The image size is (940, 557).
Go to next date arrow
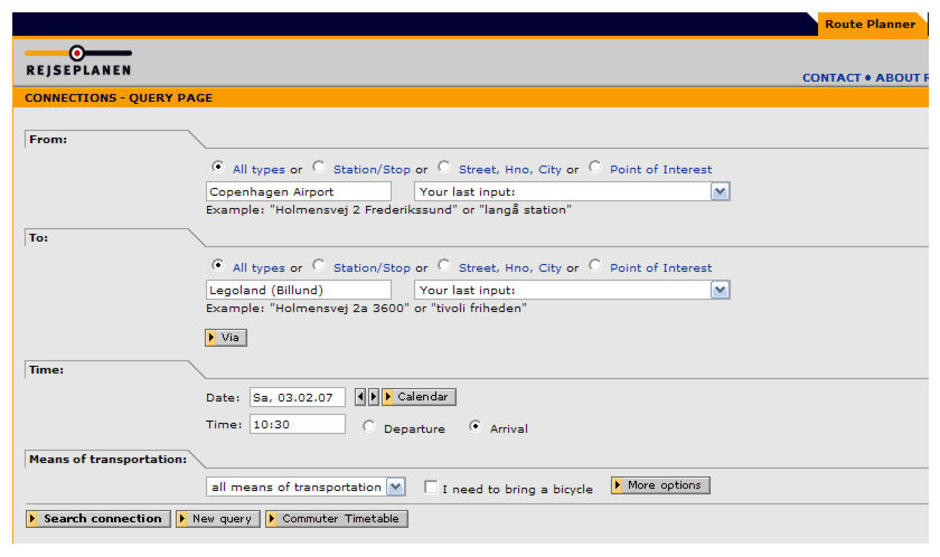373,397
